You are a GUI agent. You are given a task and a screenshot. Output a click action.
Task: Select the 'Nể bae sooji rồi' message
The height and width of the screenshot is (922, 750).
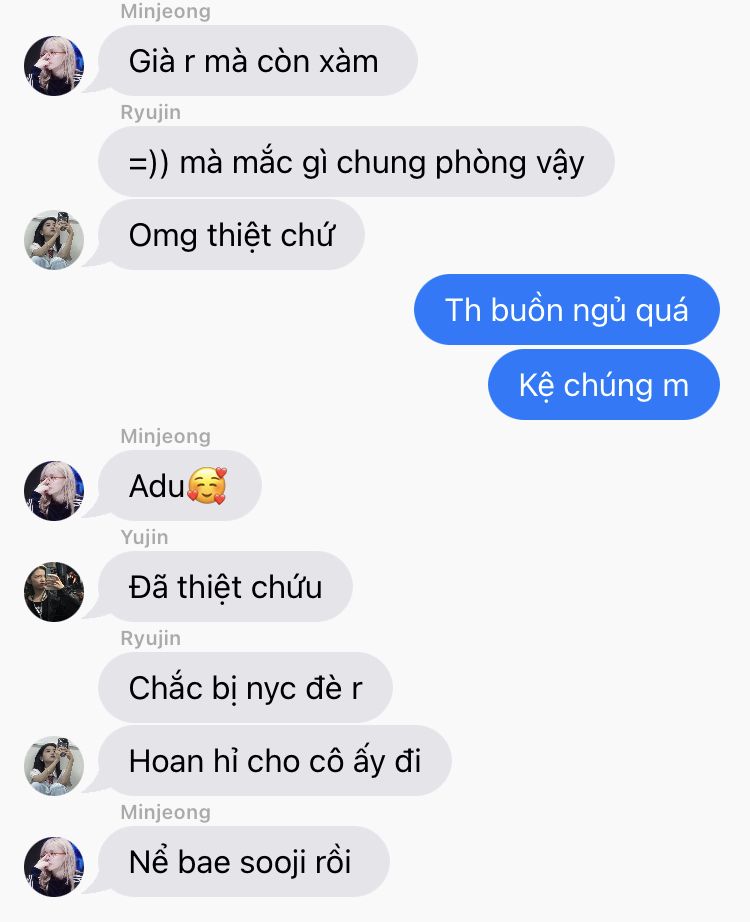pyautogui.click(x=244, y=861)
